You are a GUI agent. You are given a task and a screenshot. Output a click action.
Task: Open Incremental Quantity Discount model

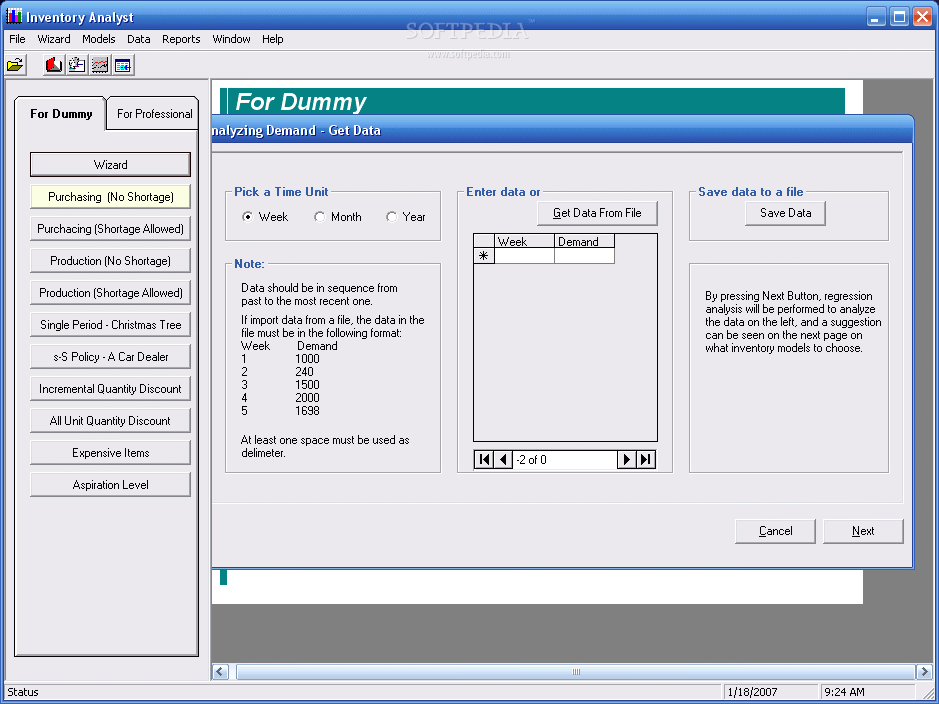(x=110, y=389)
